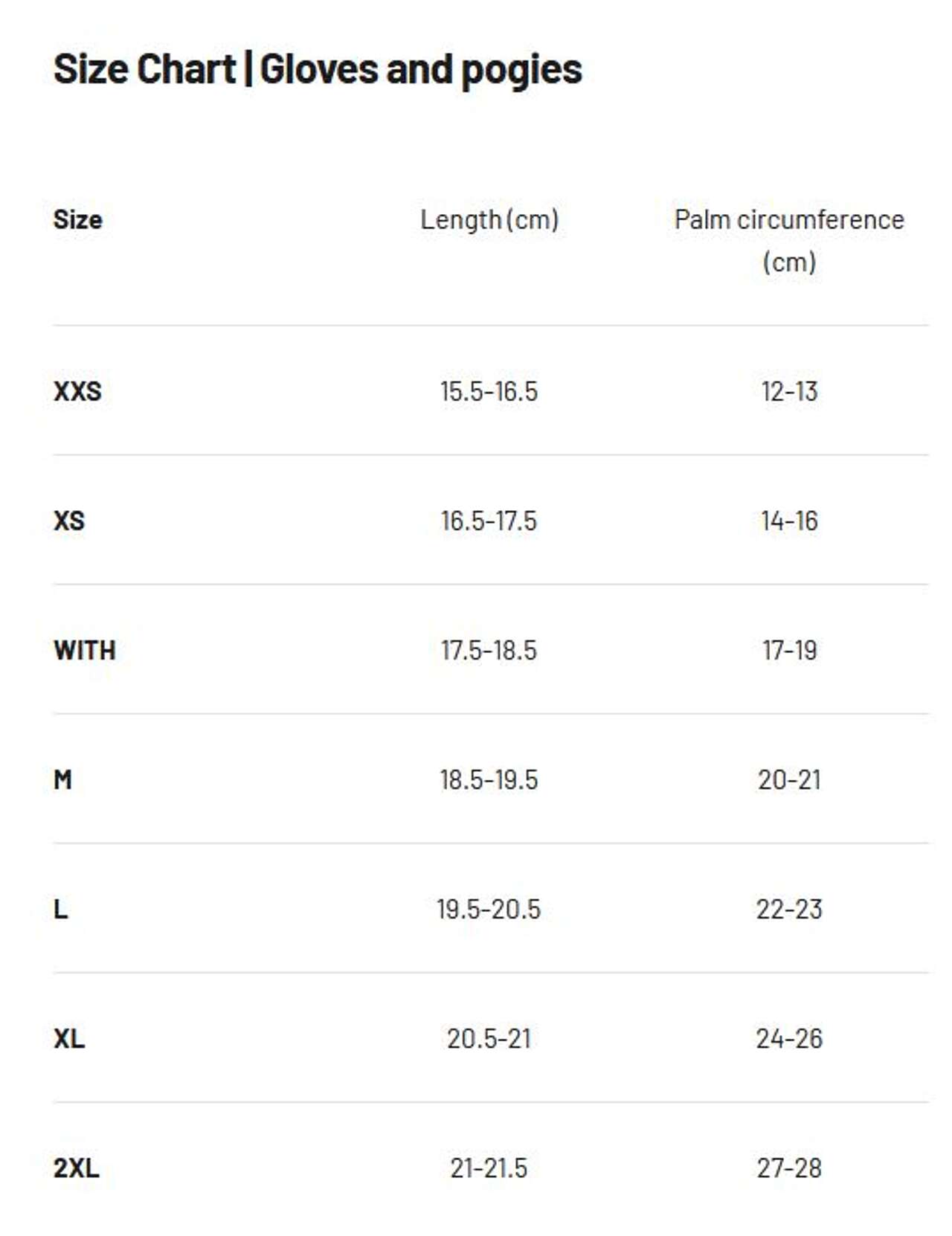The image size is (952, 1236).
Task: Click the 12-13 palm circumference value
Action: pos(789,391)
